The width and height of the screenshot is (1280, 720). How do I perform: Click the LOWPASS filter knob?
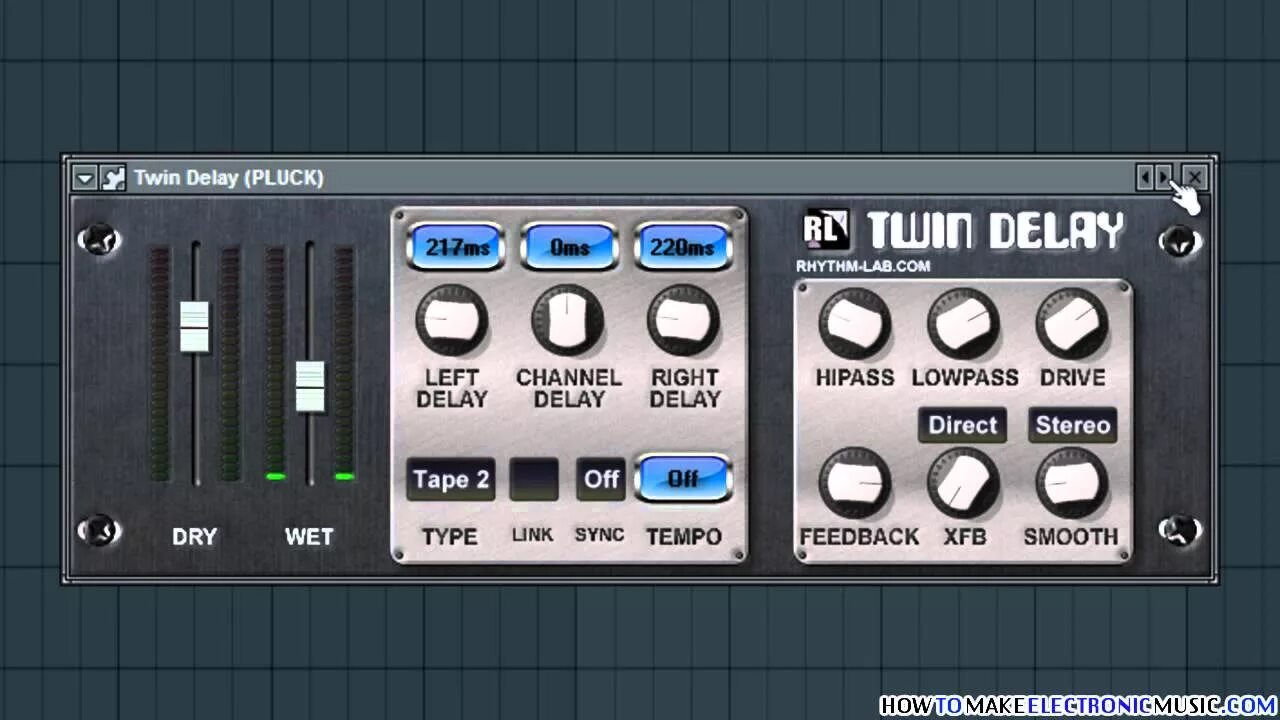coord(964,324)
